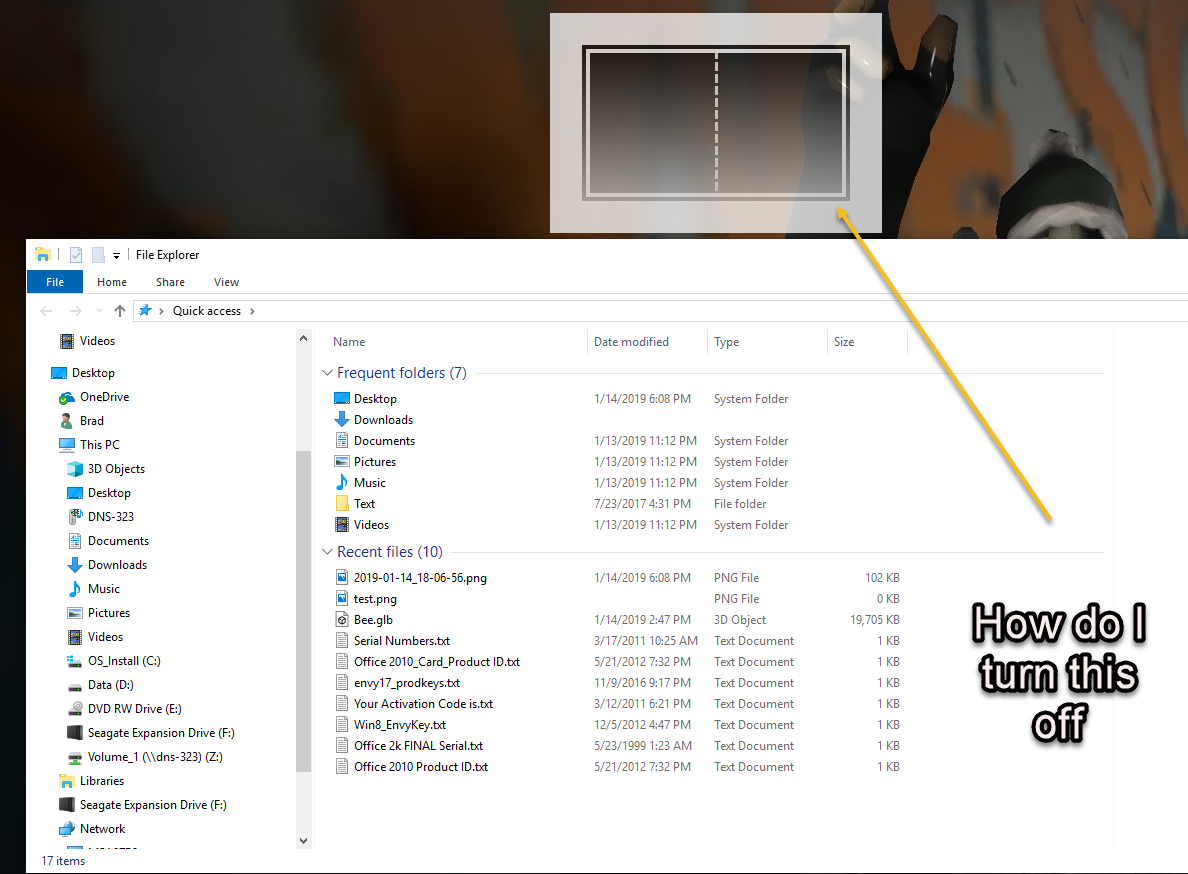Image resolution: width=1188 pixels, height=874 pixels.
Task: Expand the chevron after Quick access in address bar
Action: point(252,311)
